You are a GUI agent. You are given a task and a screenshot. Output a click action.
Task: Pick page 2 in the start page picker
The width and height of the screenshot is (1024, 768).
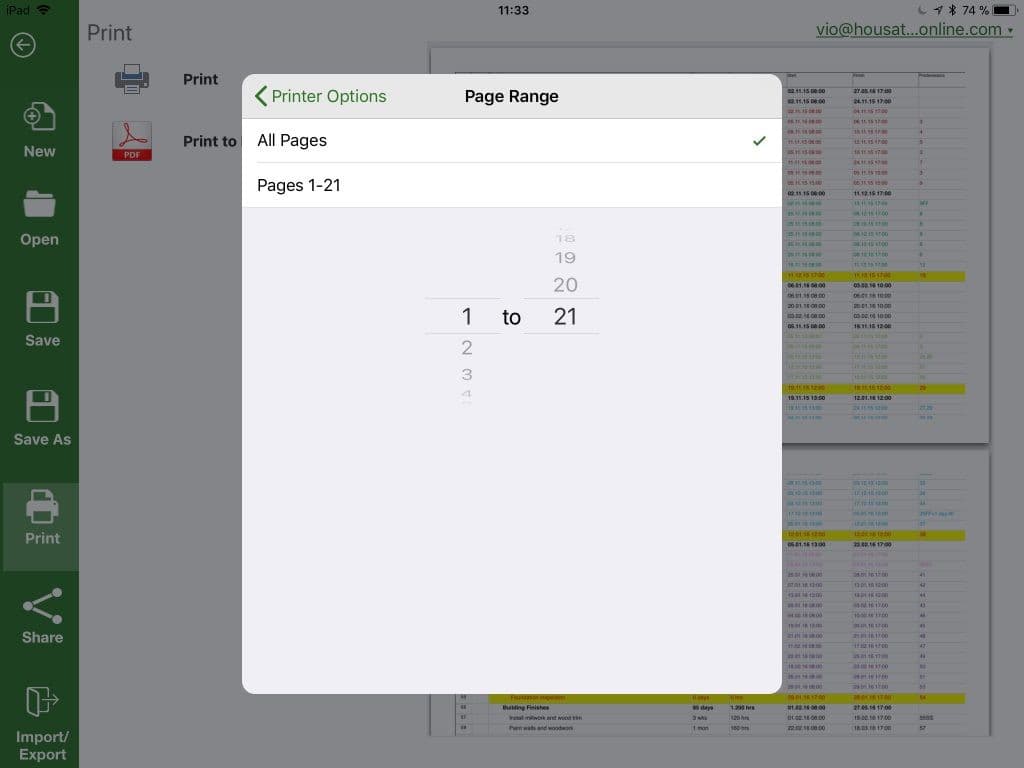[466, 348]
